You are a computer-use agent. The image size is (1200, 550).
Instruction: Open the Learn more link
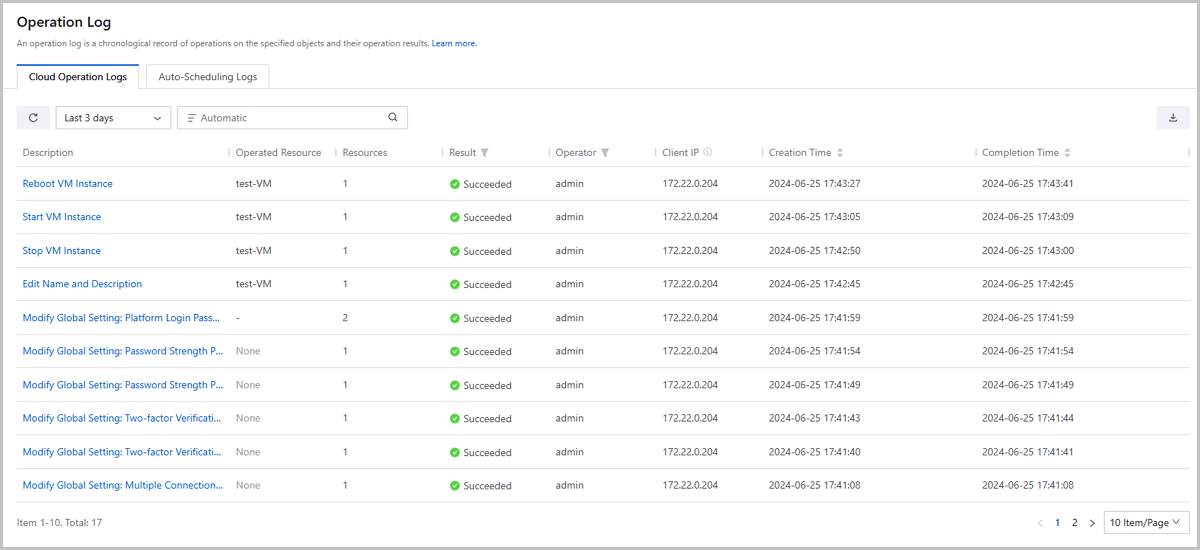coord(454,44)
